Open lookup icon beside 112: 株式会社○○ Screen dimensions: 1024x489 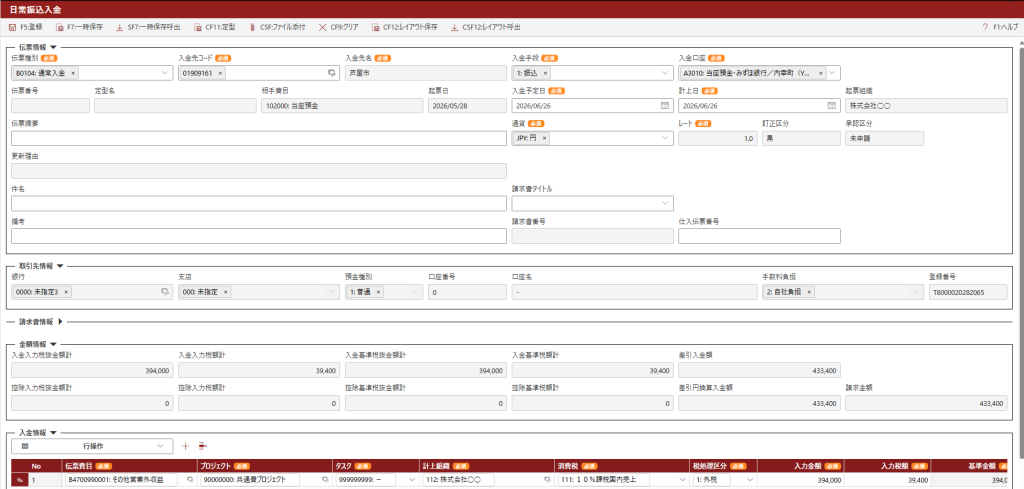click(x=547, y=480)
